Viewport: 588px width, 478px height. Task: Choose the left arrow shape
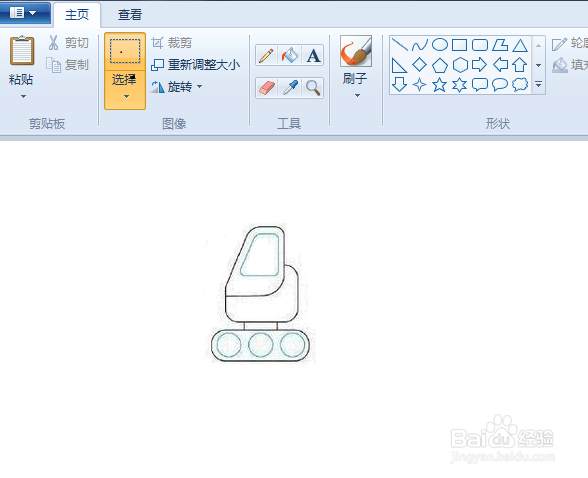point(500,65)
